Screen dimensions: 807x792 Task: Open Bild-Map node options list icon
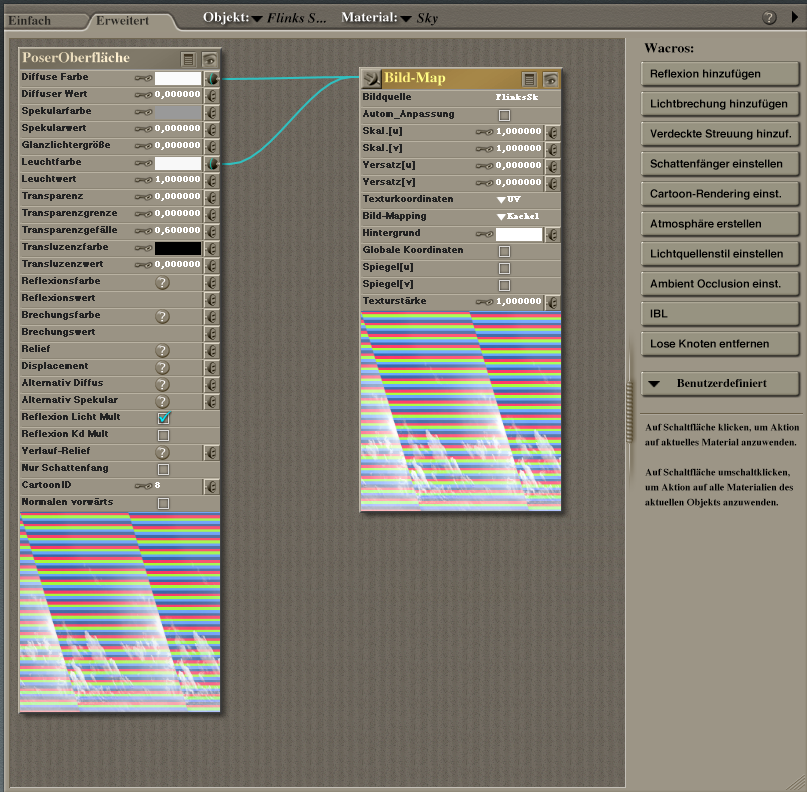pyautogui.click(x=529, y=79)
